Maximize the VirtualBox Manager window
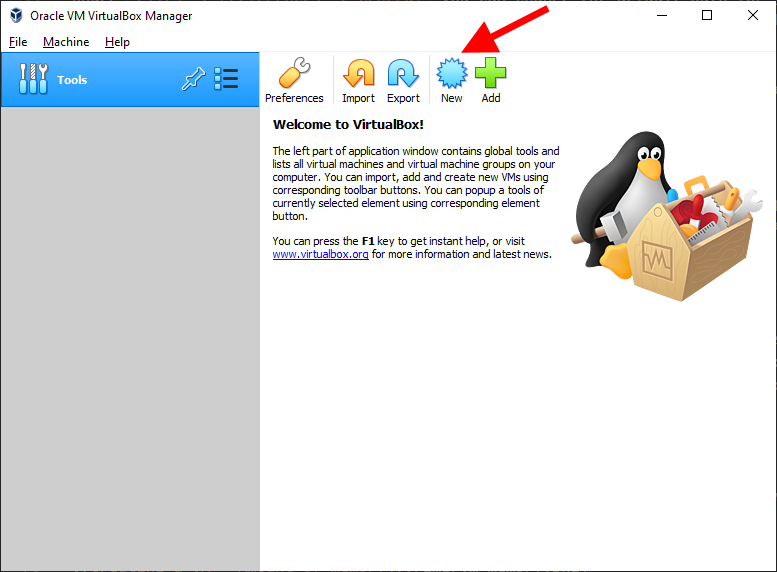 [707, 15]
